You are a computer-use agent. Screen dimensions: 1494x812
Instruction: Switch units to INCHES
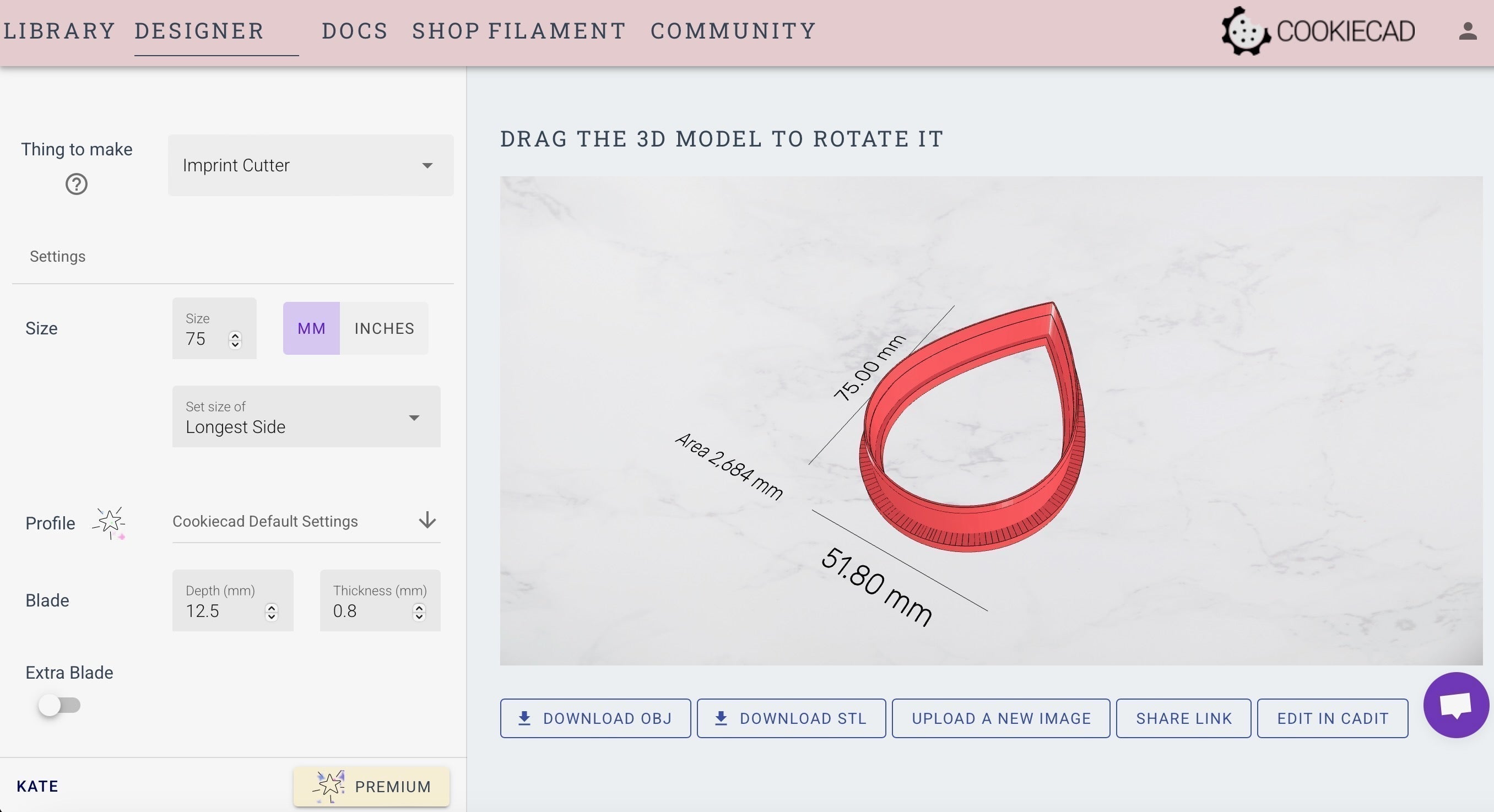(384, 328)
